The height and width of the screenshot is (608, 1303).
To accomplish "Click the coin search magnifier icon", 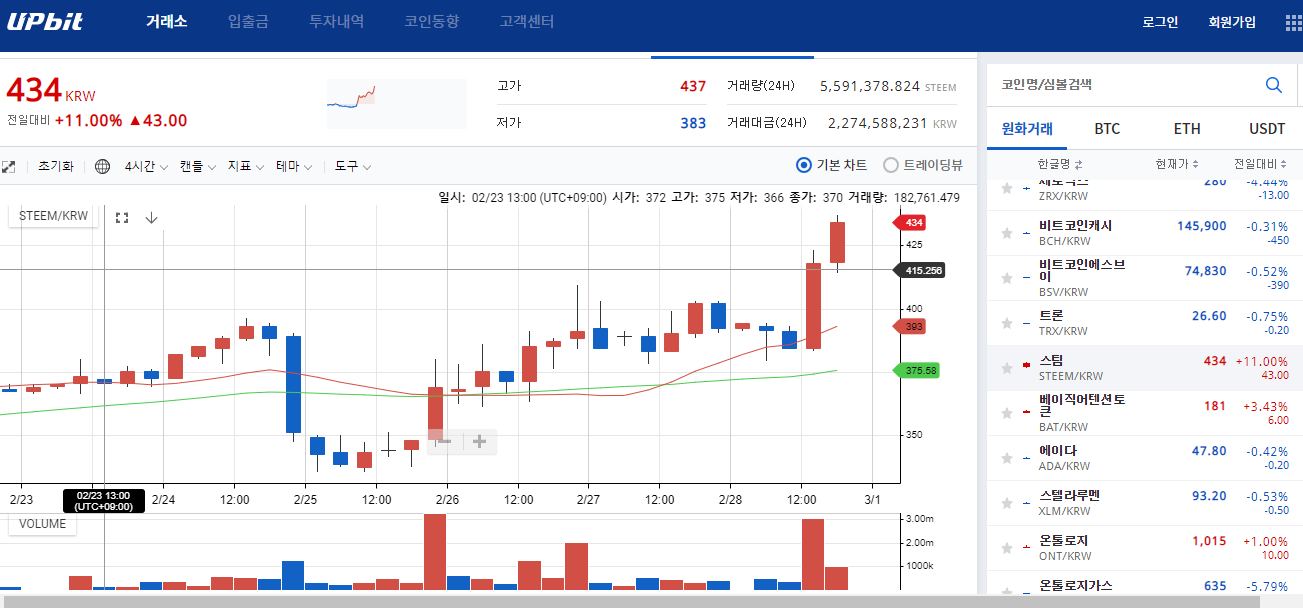I will [x=1273, y=85].
